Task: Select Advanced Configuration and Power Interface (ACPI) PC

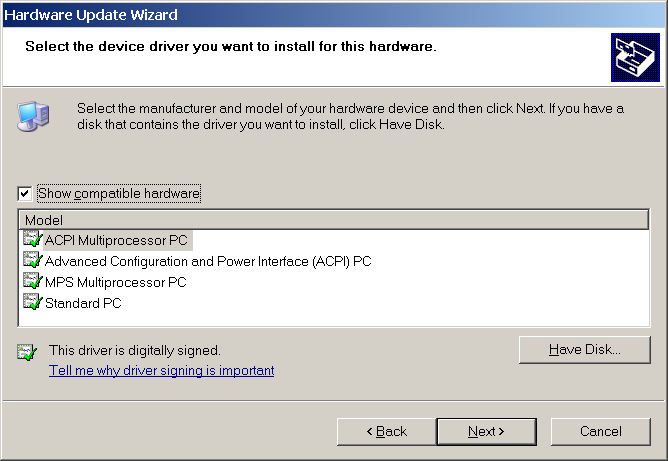Action: 208,261
